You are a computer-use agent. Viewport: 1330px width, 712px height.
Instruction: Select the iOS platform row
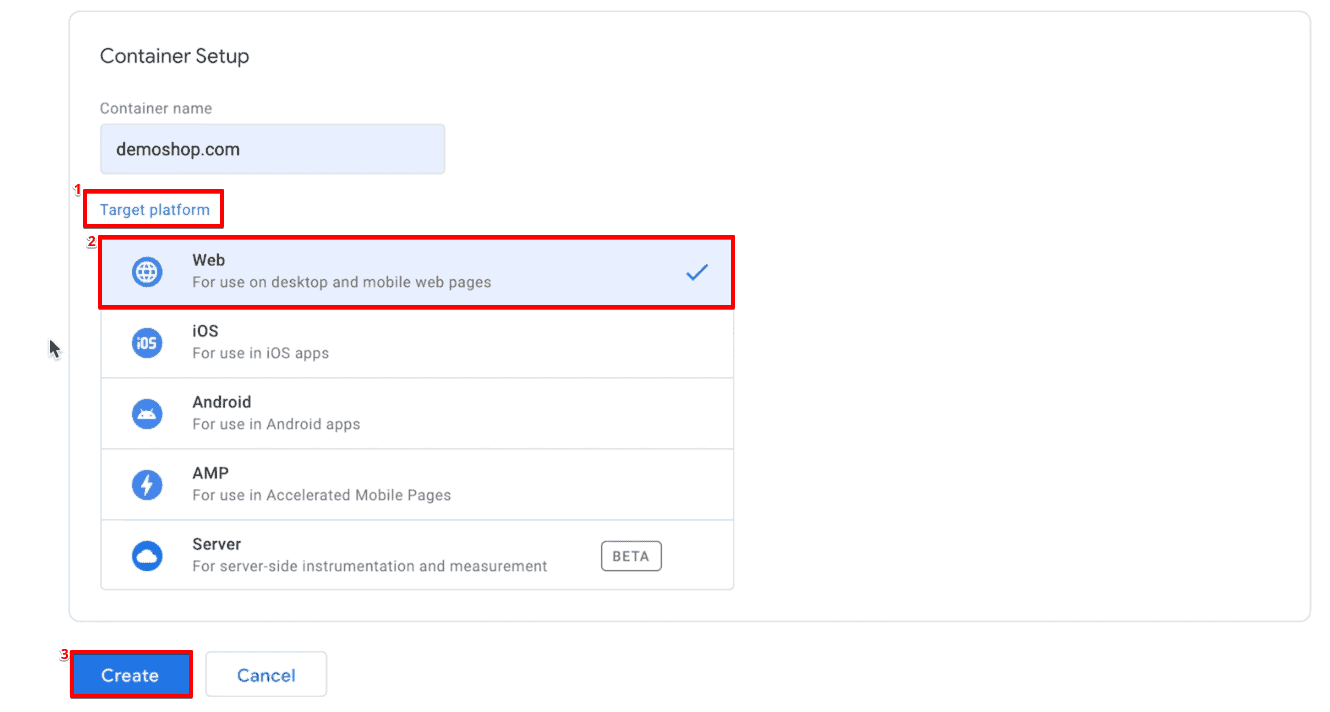tap(400, 342)
